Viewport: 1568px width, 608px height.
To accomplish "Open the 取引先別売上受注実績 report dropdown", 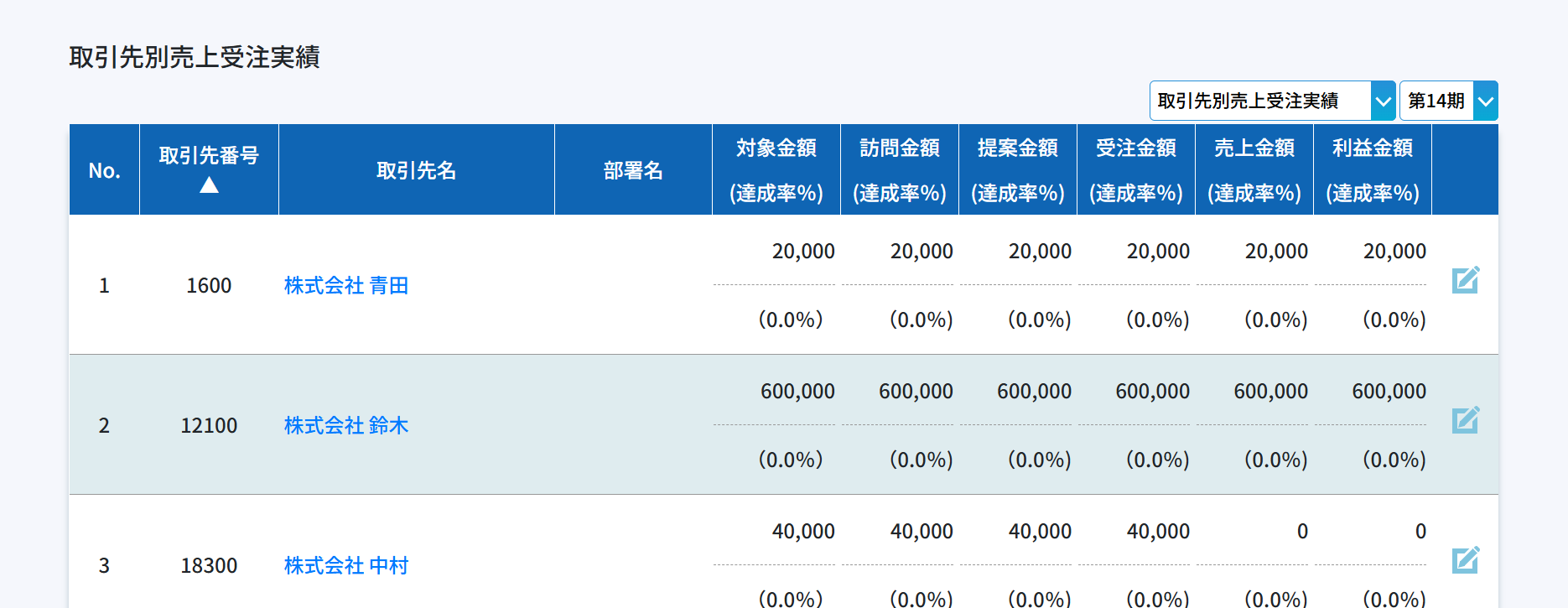I will tap(1271, 101).
